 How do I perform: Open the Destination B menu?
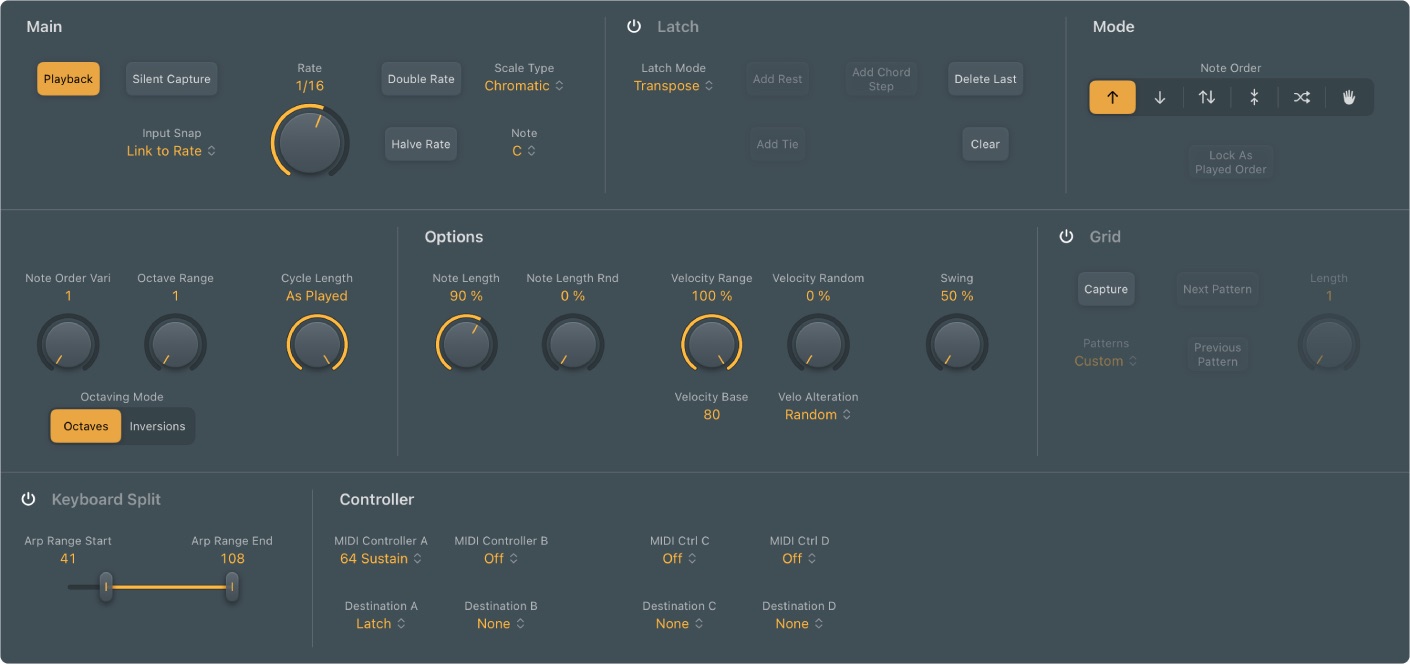coord(501,624)
